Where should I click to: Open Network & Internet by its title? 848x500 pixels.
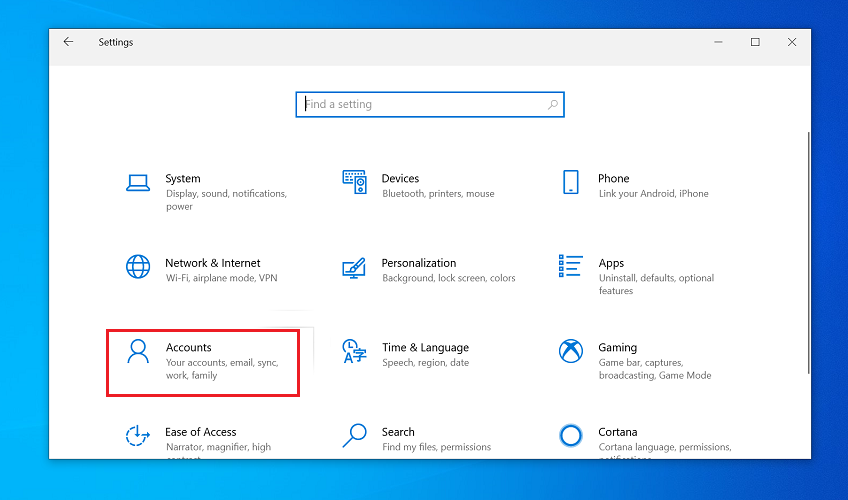coord(213,263)
